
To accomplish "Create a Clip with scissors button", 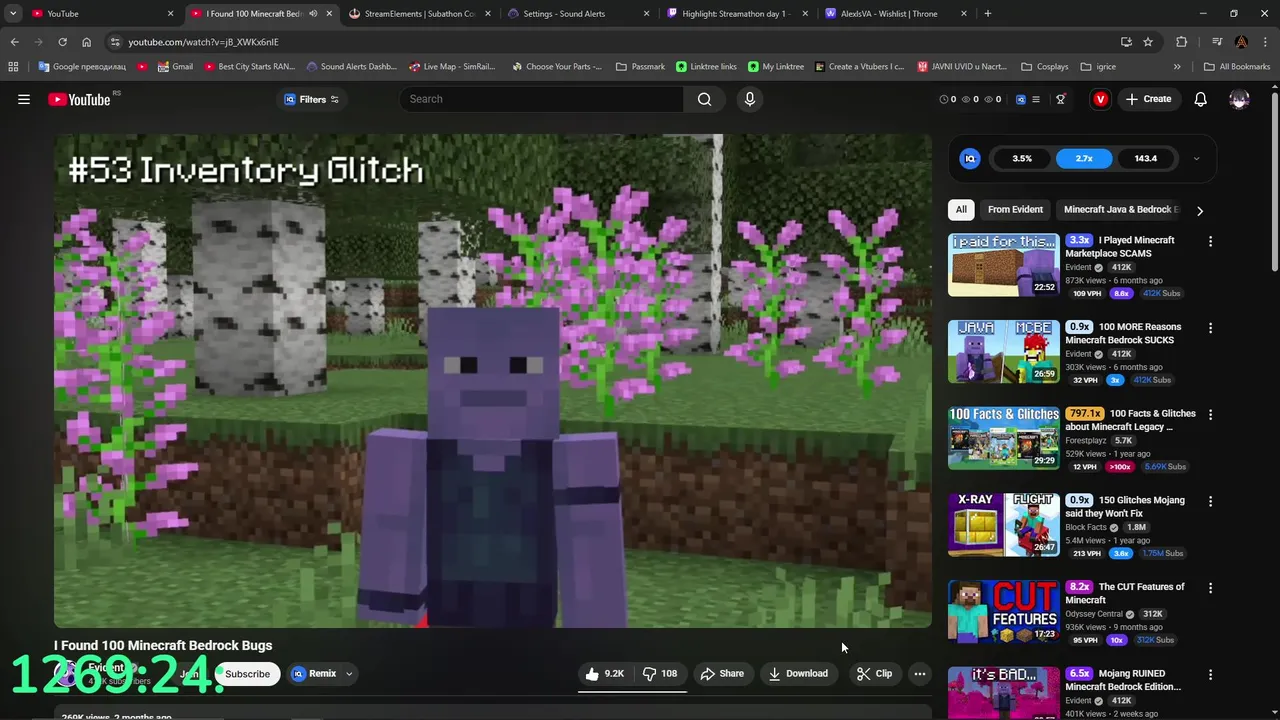I will pyautogui.click(x=875, y=674).
